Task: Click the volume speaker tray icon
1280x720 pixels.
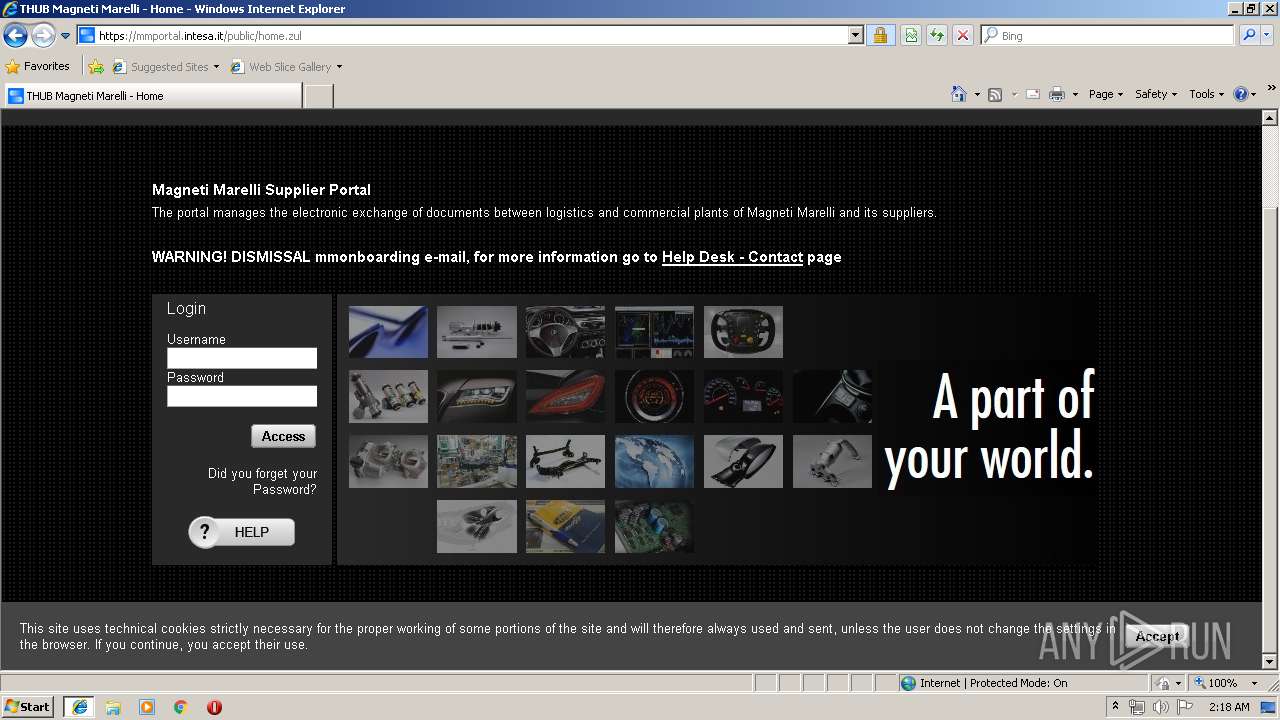Action: (x=1160, y=707)
